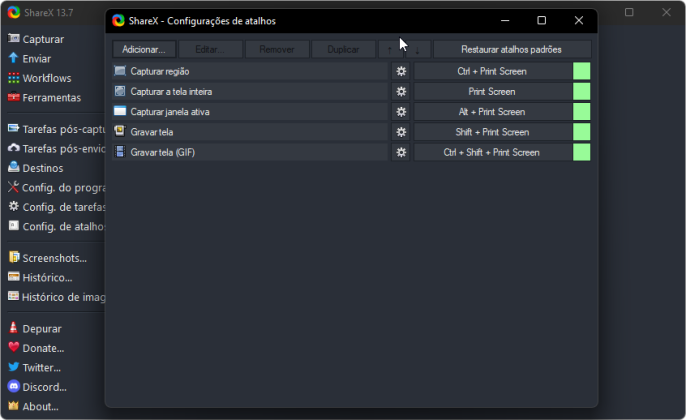Select the Capturar região task row
This screenshot has width=686, height=420.
250,71
